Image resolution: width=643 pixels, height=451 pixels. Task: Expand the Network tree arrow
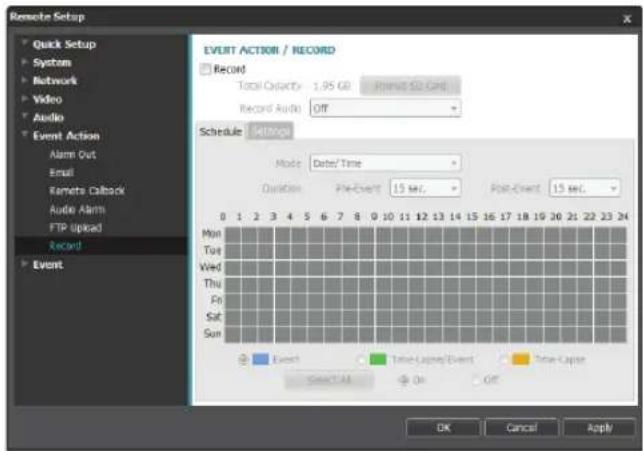point(25,80)
